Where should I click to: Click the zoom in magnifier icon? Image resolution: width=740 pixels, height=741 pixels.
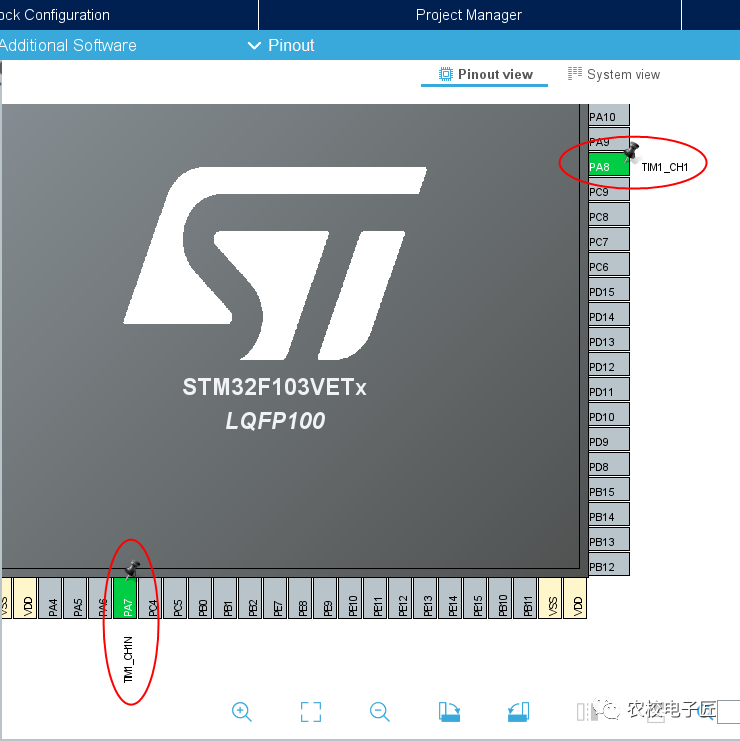(241, 711)
